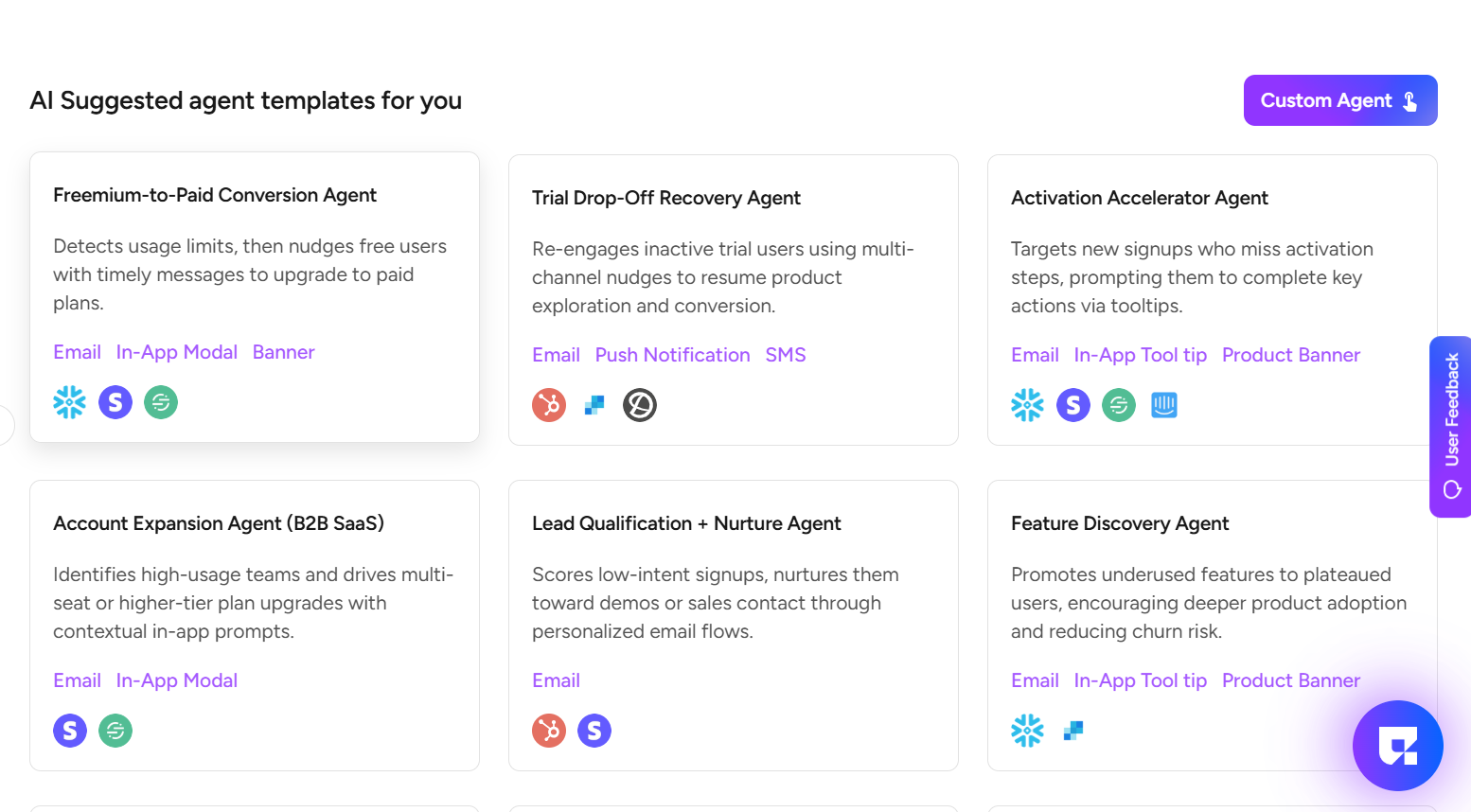Open the chat widget launcher icon
The height and width of the screenshot is (812, 1471).
pos(1397,746)
